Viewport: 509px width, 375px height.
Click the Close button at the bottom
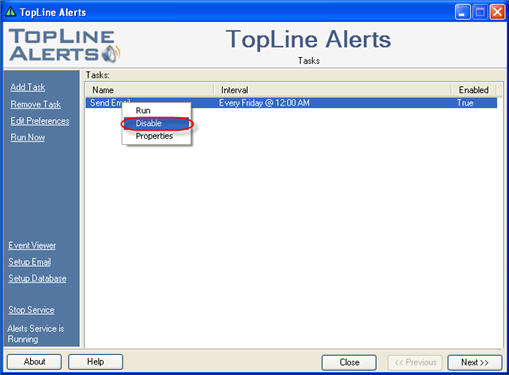(349, 362)
